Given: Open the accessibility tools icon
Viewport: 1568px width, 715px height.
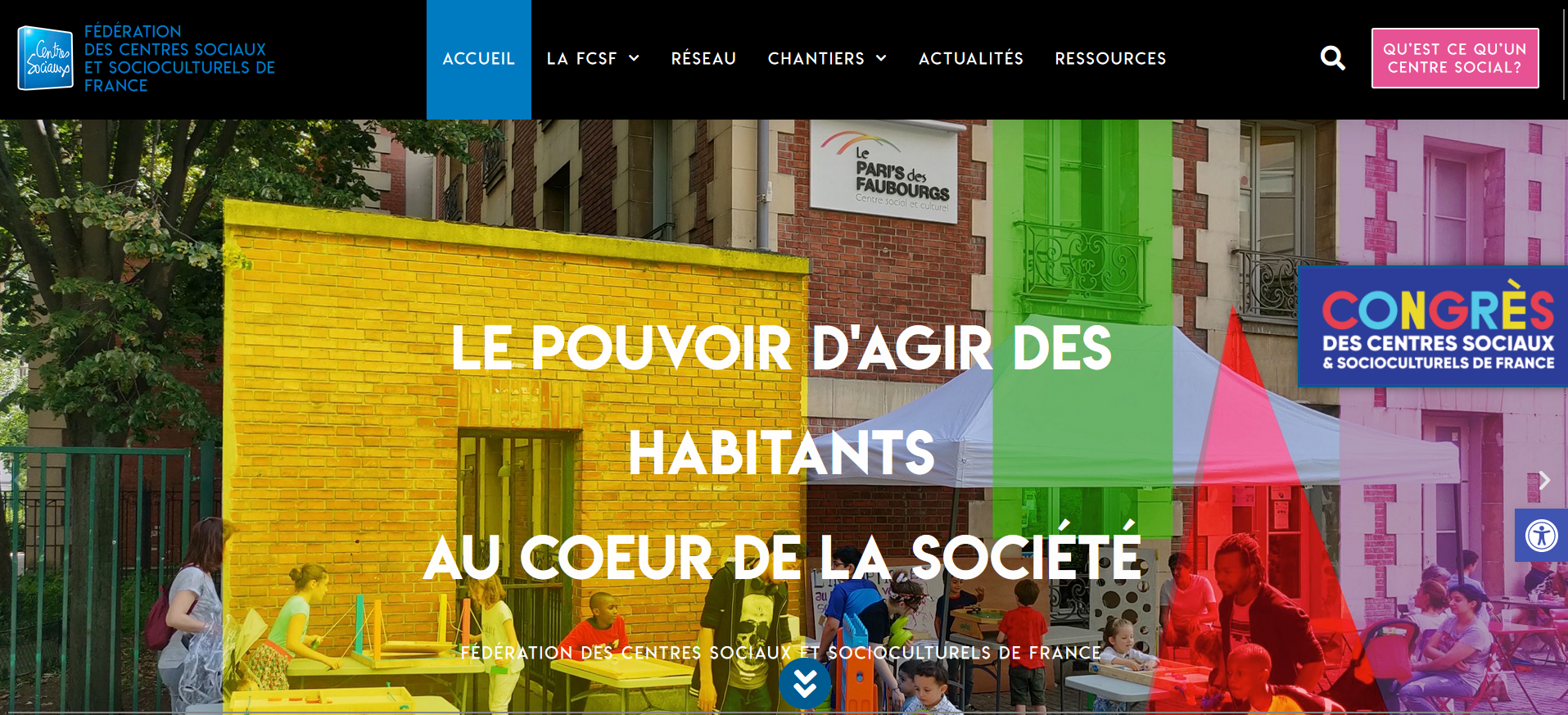Looking at the screenshot, I should coord(1541,536).
